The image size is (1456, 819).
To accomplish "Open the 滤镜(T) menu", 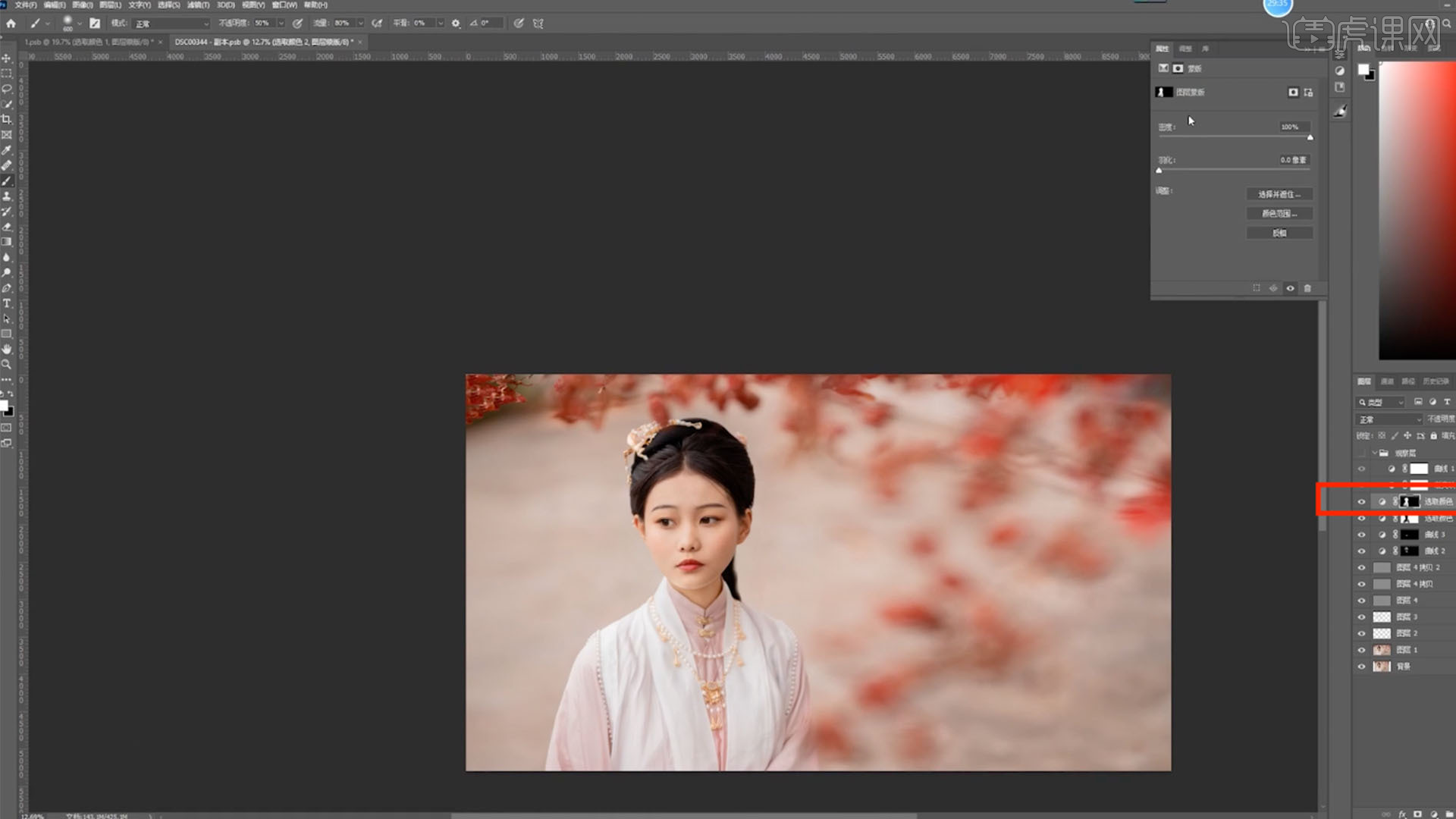I will click(198, 5).
